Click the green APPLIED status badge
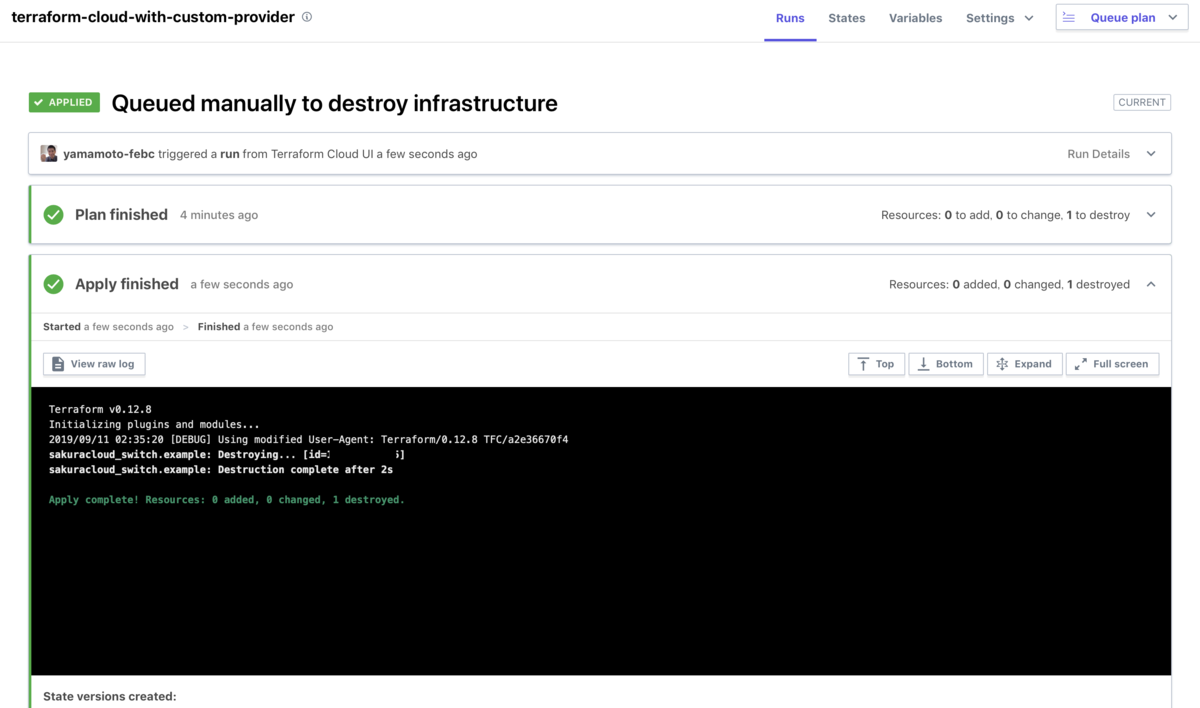The height and width of the screenshot is (708, 1200). click(64, 102)
